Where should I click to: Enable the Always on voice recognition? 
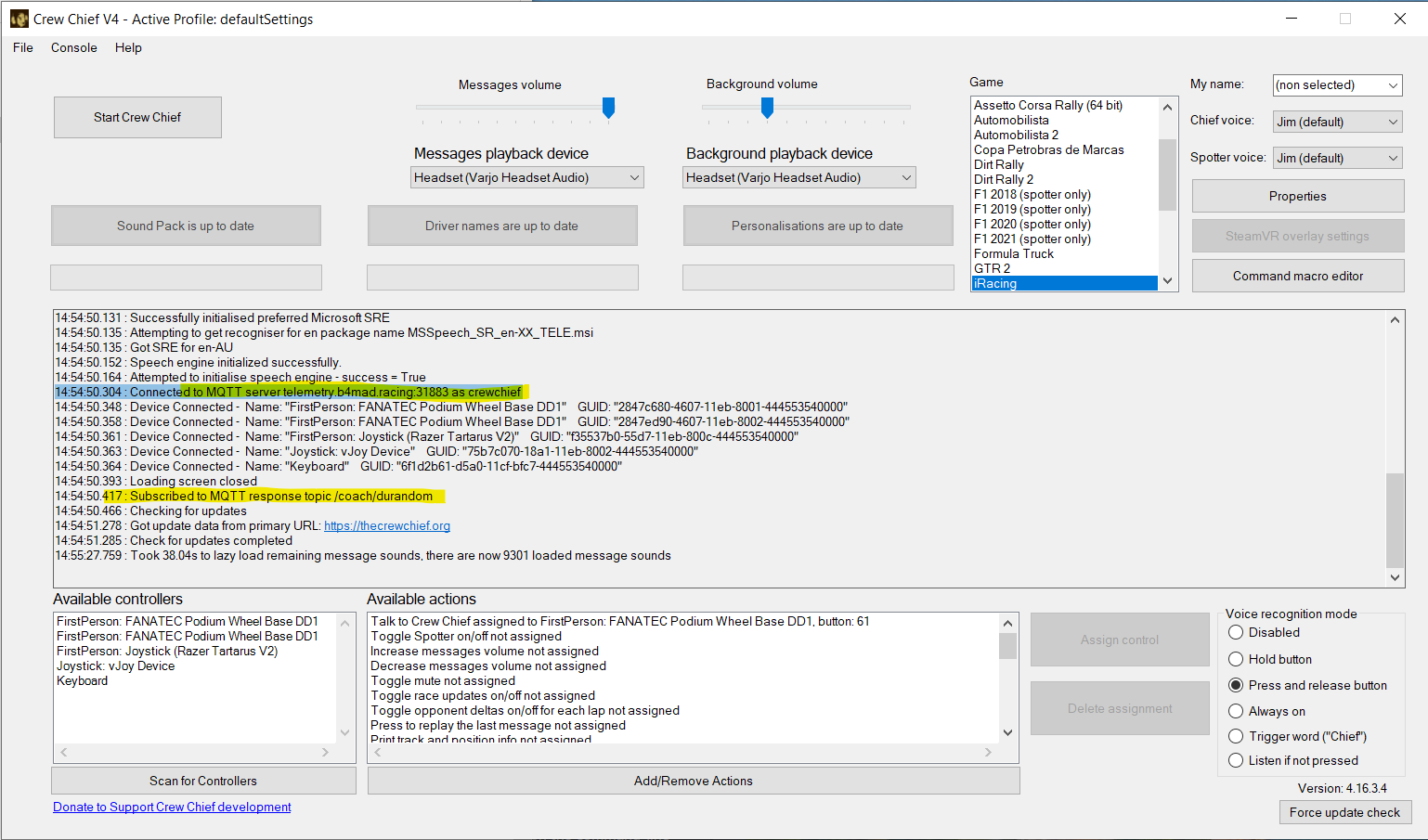[1266, 711]
